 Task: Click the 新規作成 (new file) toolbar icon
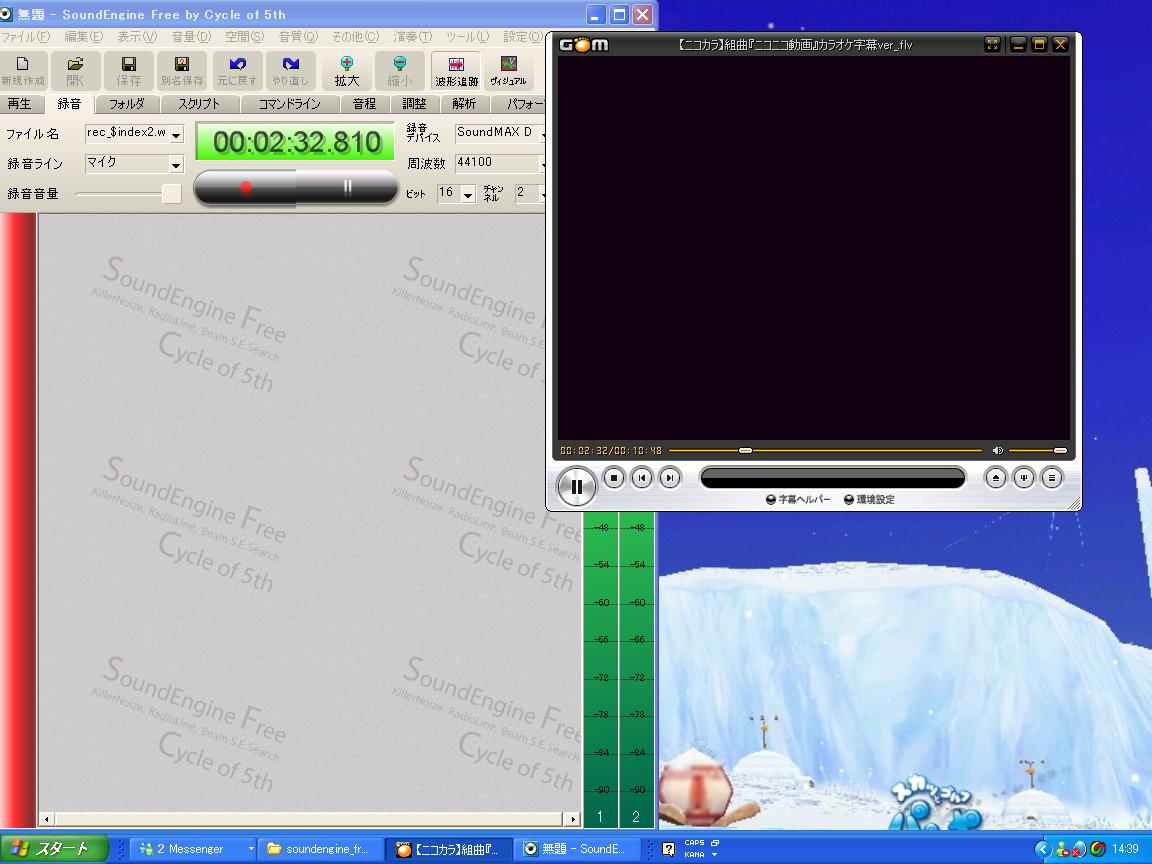tap(23, 71)
